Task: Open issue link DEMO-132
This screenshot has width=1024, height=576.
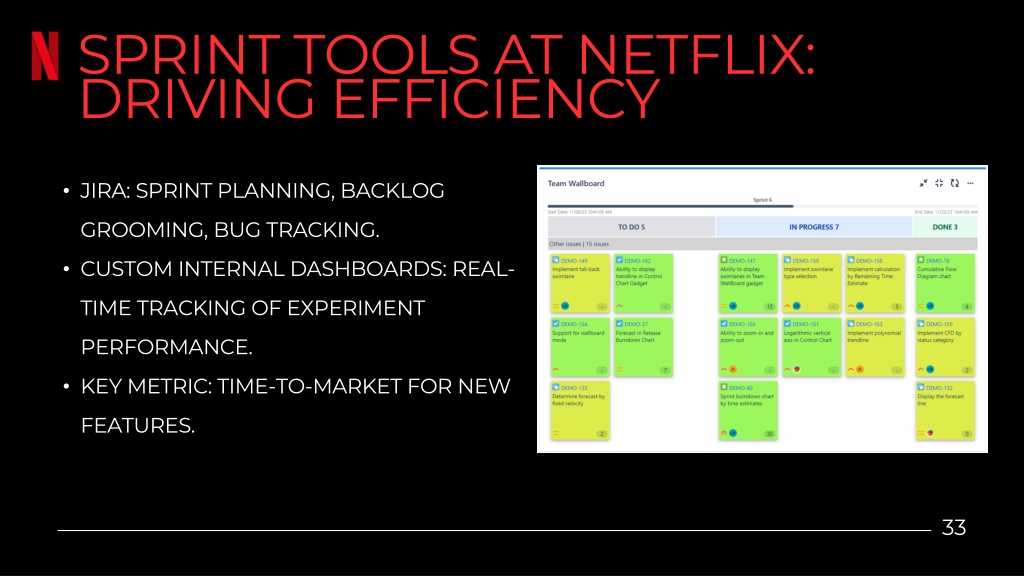Action: 939,388
